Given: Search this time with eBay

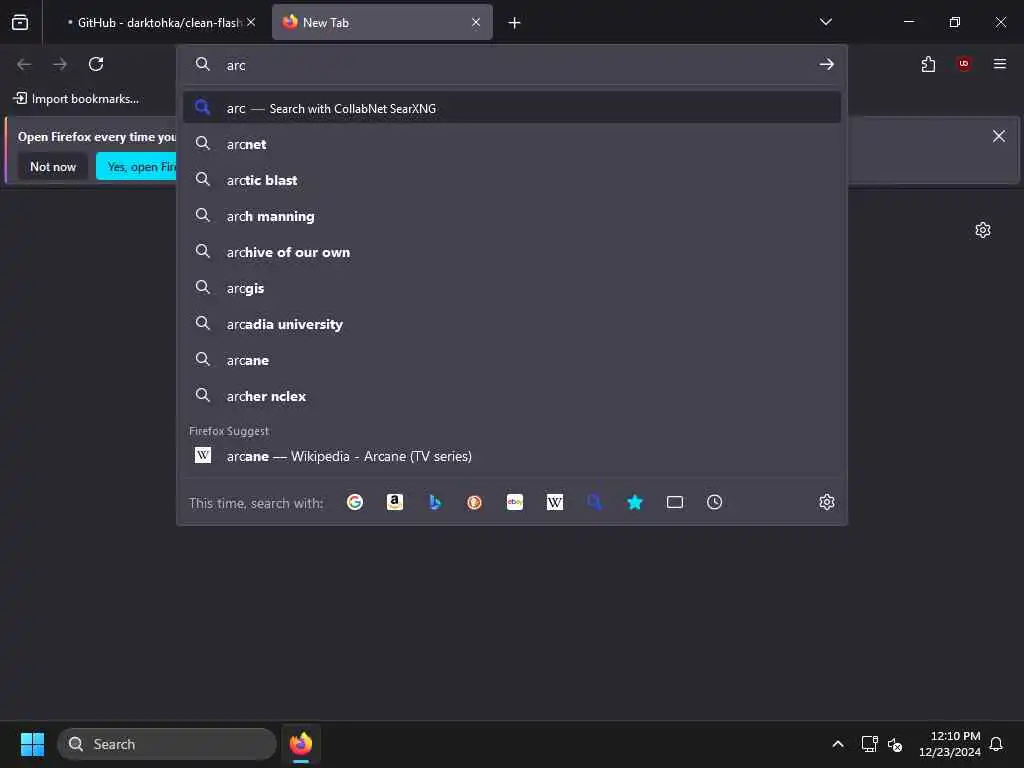Looking at the screenshot, I should pyautogui.click(x=515, y=502).
